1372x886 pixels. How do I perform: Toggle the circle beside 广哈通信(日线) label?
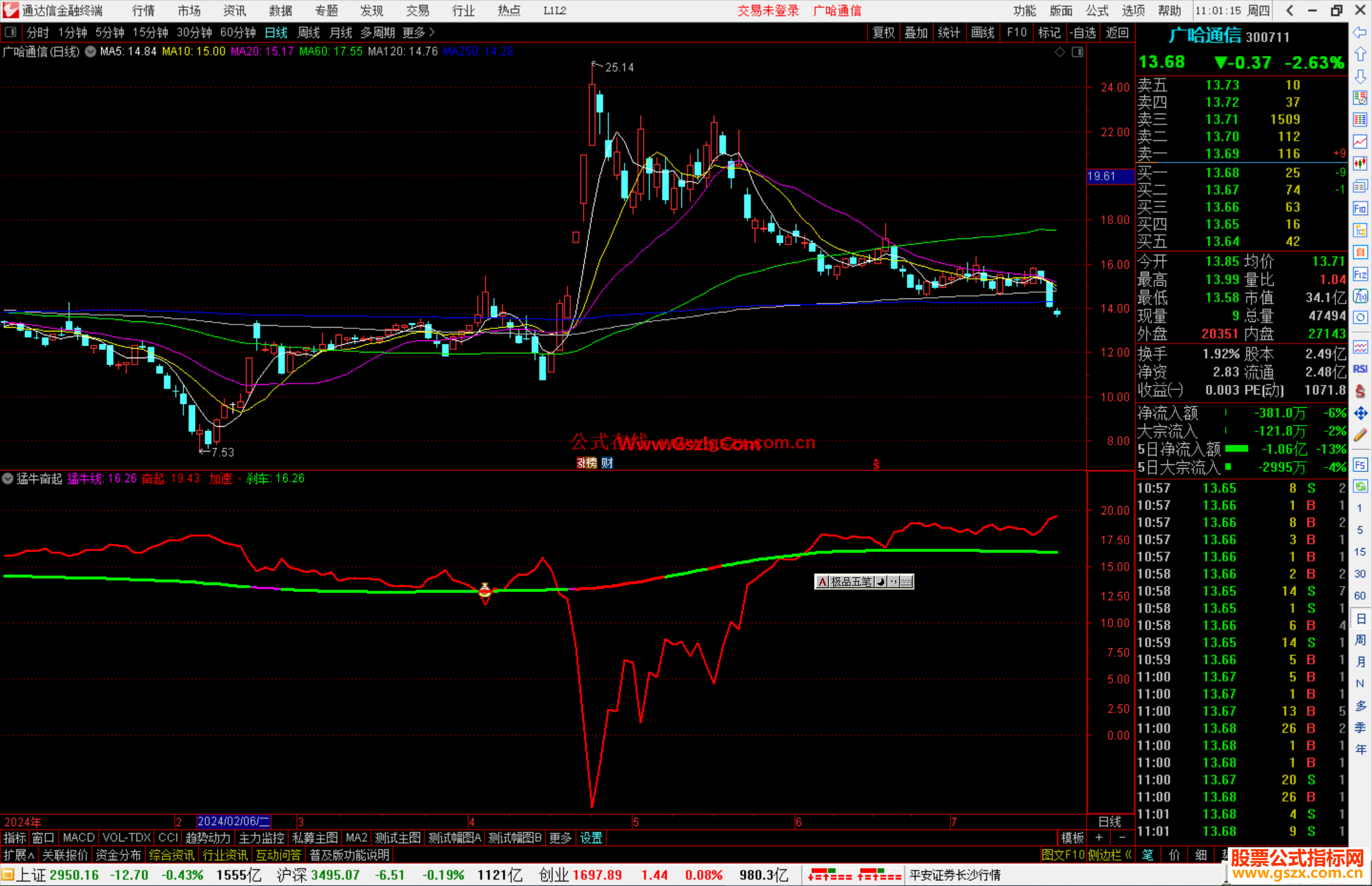tap(90, 51)
